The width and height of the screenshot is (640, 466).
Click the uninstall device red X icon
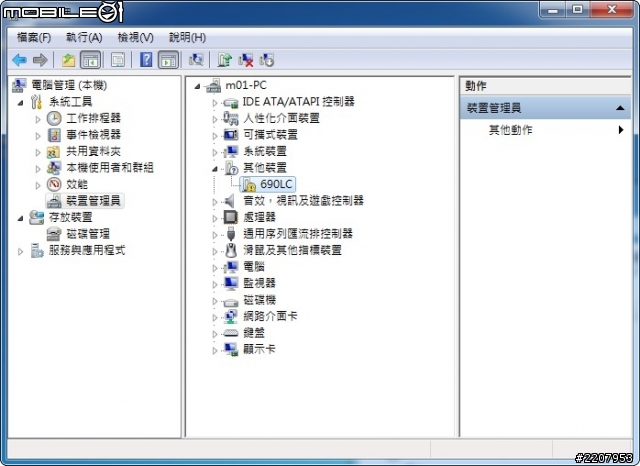[x=246, y=60]
